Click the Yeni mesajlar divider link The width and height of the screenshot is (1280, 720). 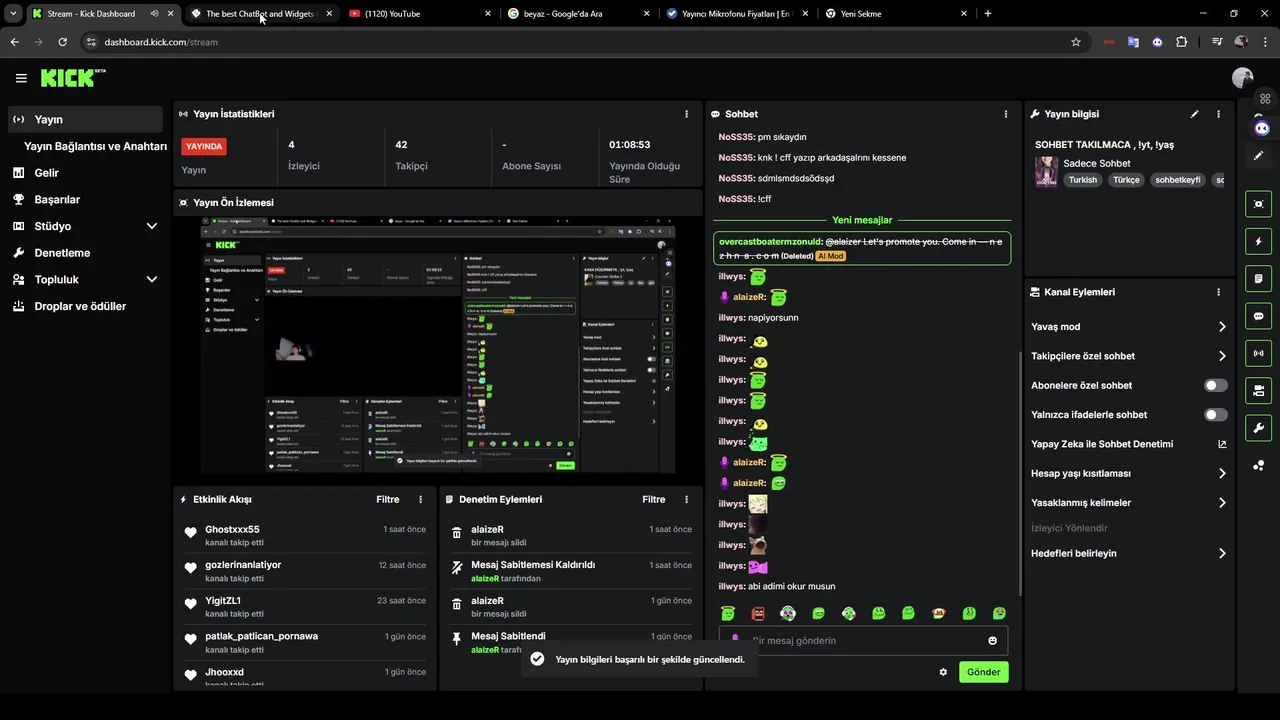point(862,220)
